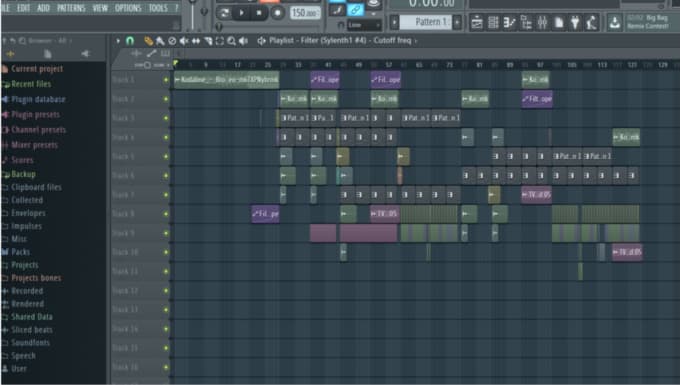The height and width of the screenshot is (385, 680).
Task: Select the Draw pencil tool
Action: click(148, 41)
